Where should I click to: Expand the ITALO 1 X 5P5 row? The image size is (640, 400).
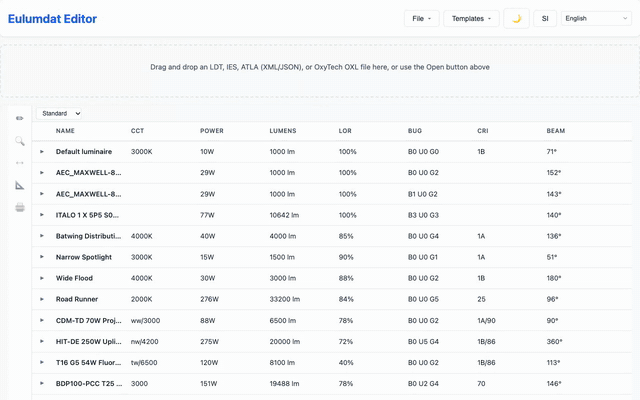[42, 215]
